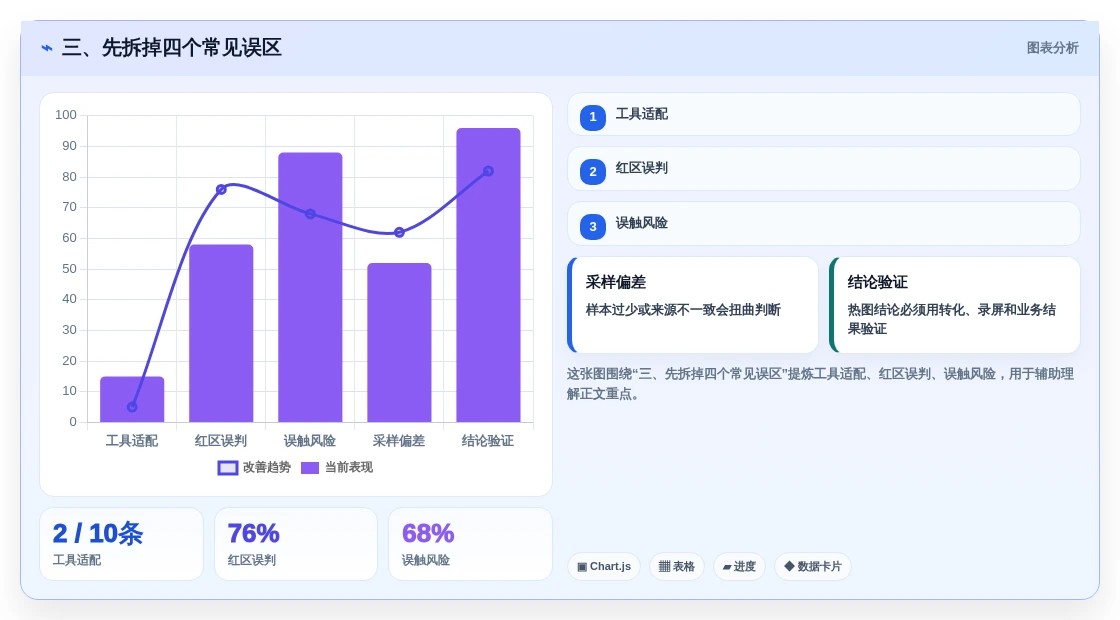
Task: Click the 76% 红区误判 stat card
Action: click(296, 544)
